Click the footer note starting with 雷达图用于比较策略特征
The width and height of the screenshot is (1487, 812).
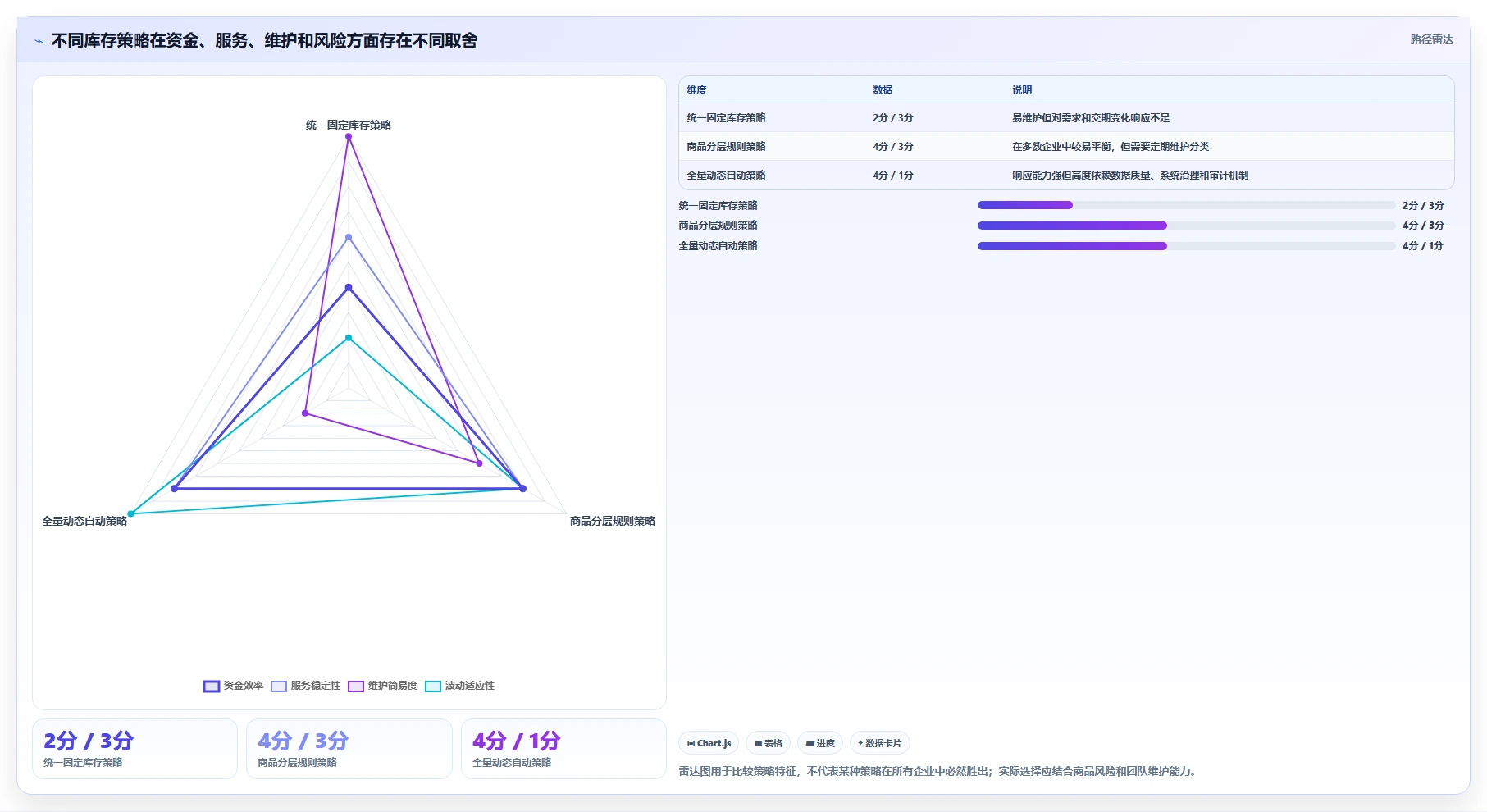click(x=939, y=772)
